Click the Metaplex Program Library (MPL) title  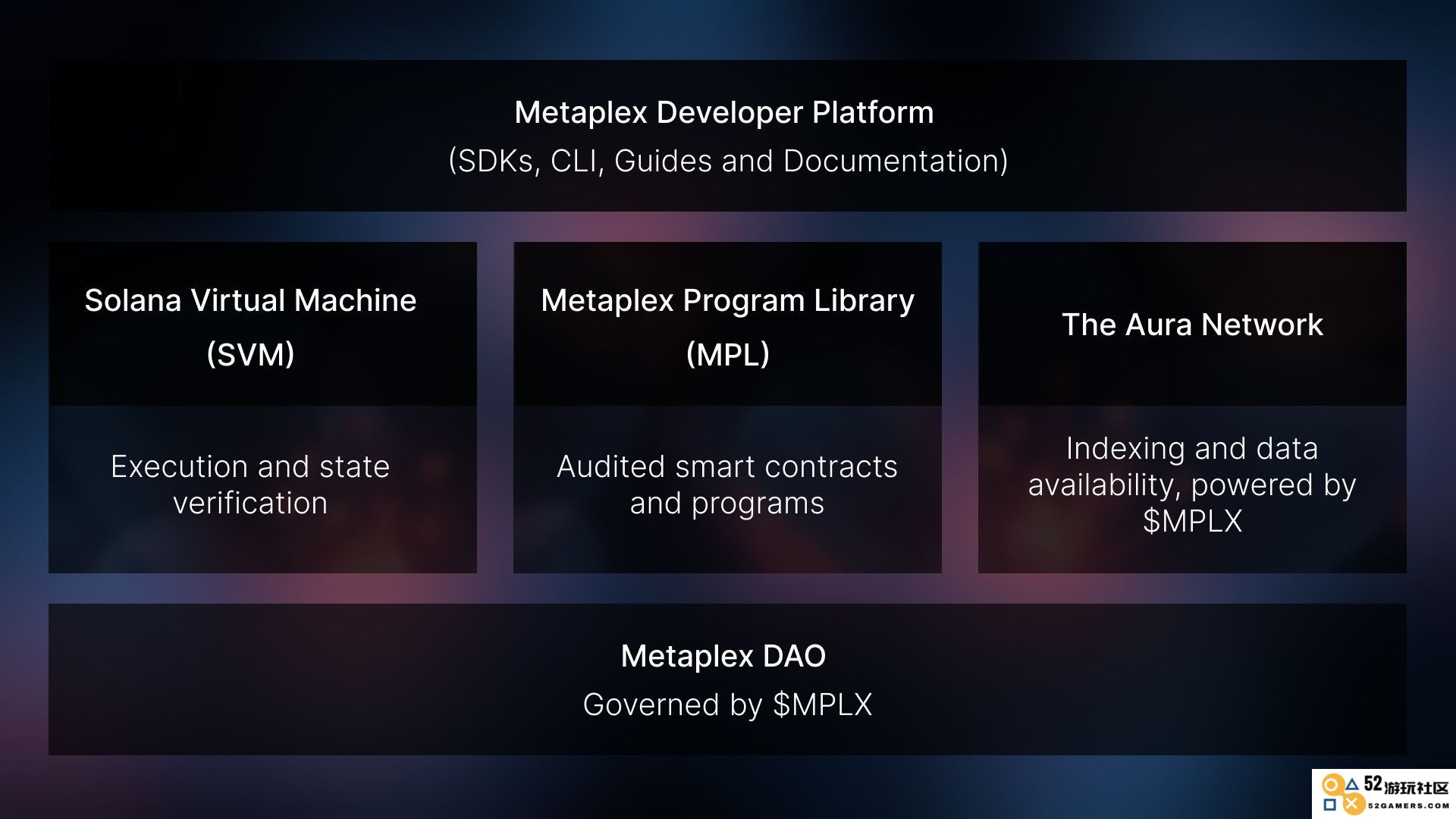pyautogui.click(x=727, y=327)
